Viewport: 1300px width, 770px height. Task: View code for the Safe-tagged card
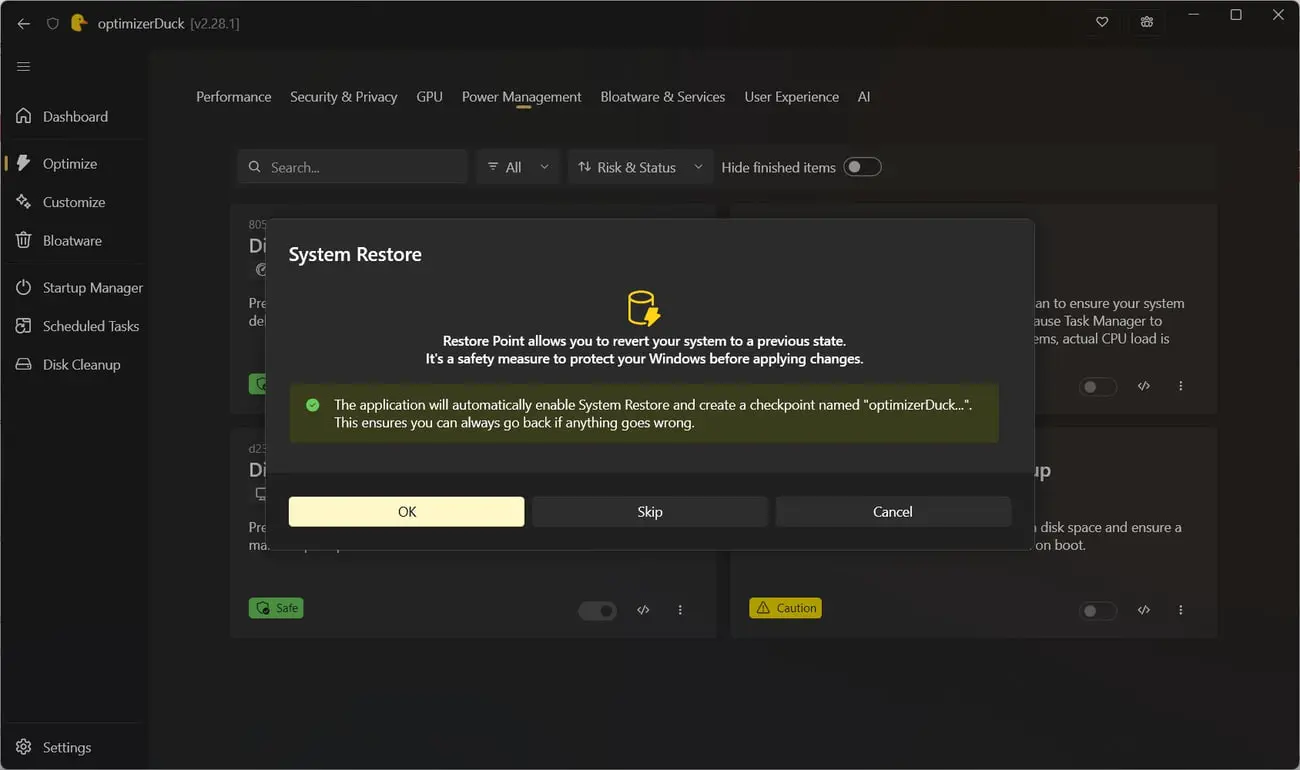point(644,610)
